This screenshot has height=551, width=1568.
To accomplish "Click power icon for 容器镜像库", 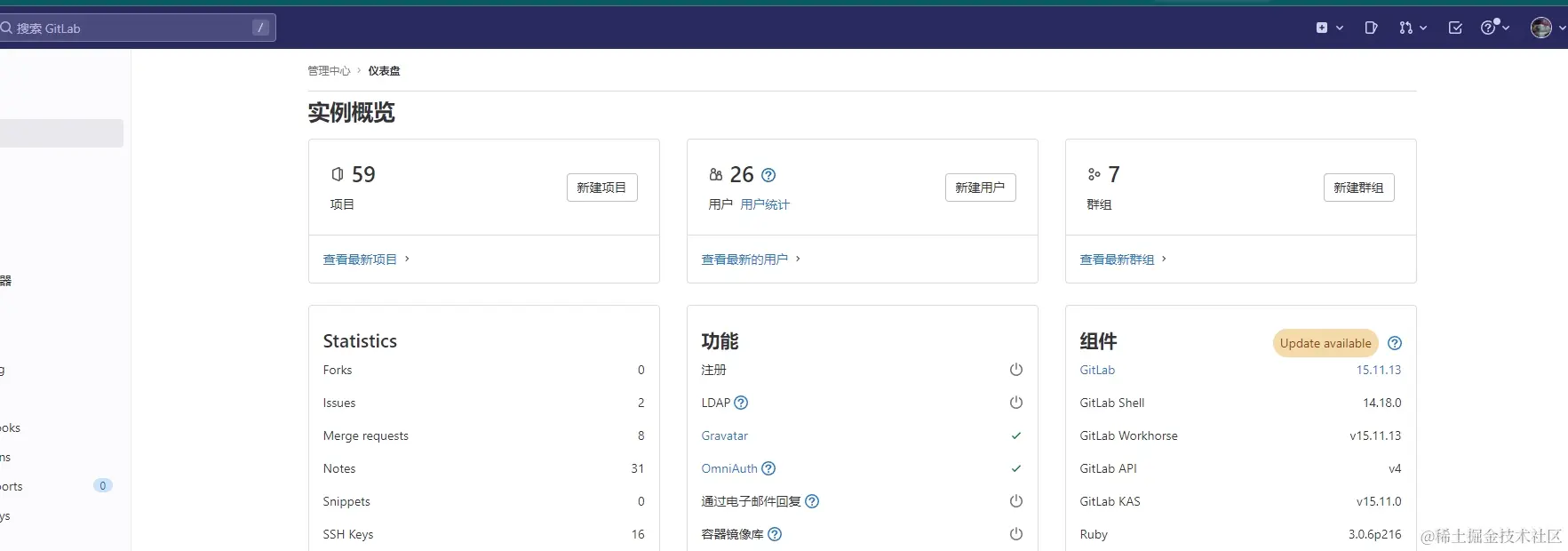I will pos(1016,534).
